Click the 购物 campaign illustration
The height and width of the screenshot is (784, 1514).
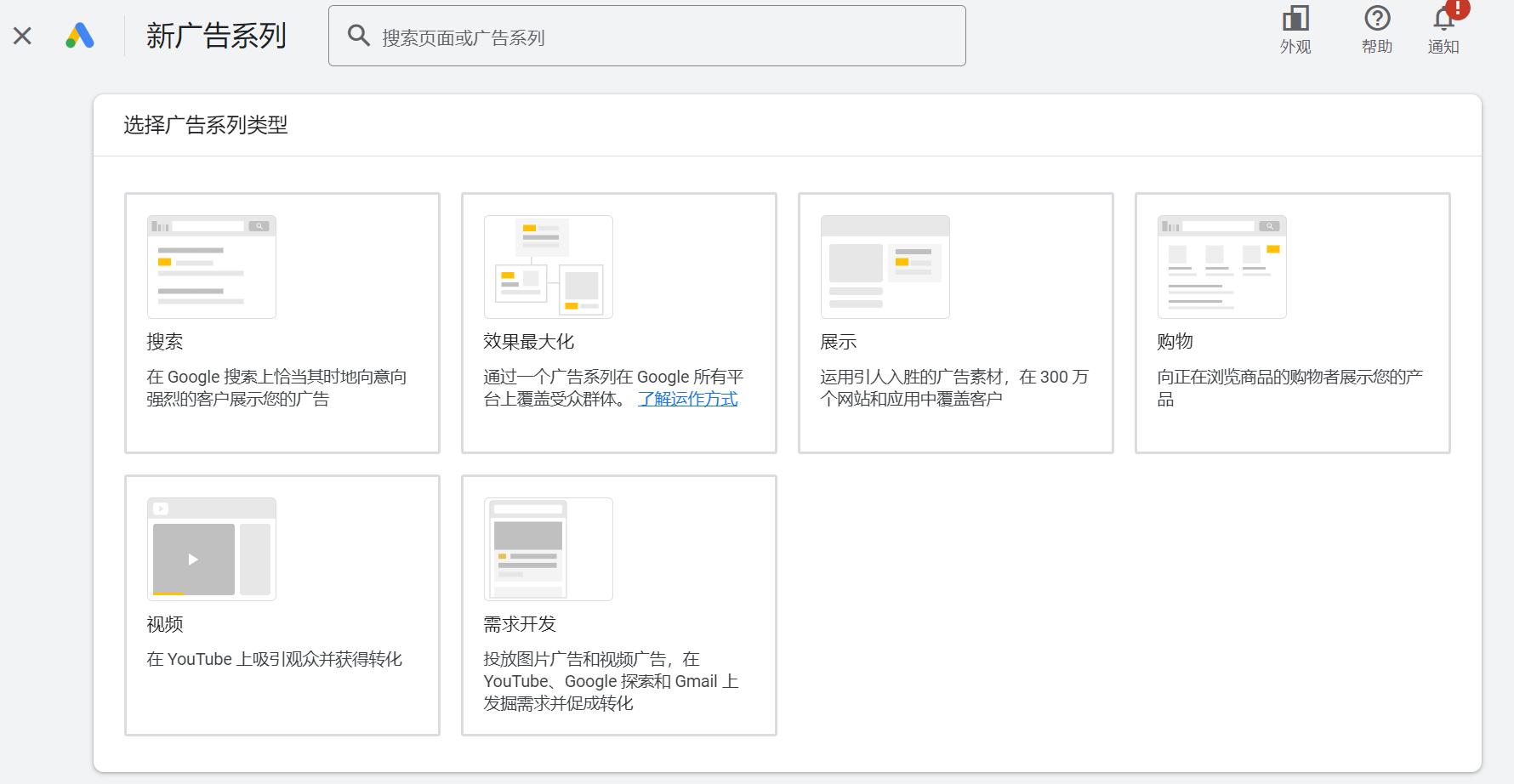coord(1222,267)
